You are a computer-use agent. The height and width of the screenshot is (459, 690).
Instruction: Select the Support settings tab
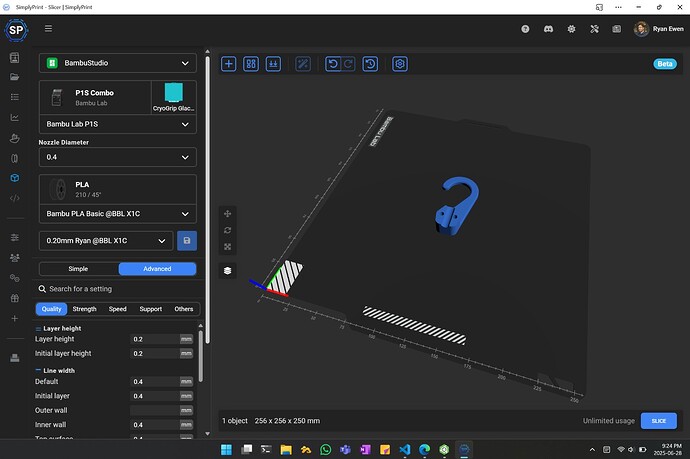[150, 309]
